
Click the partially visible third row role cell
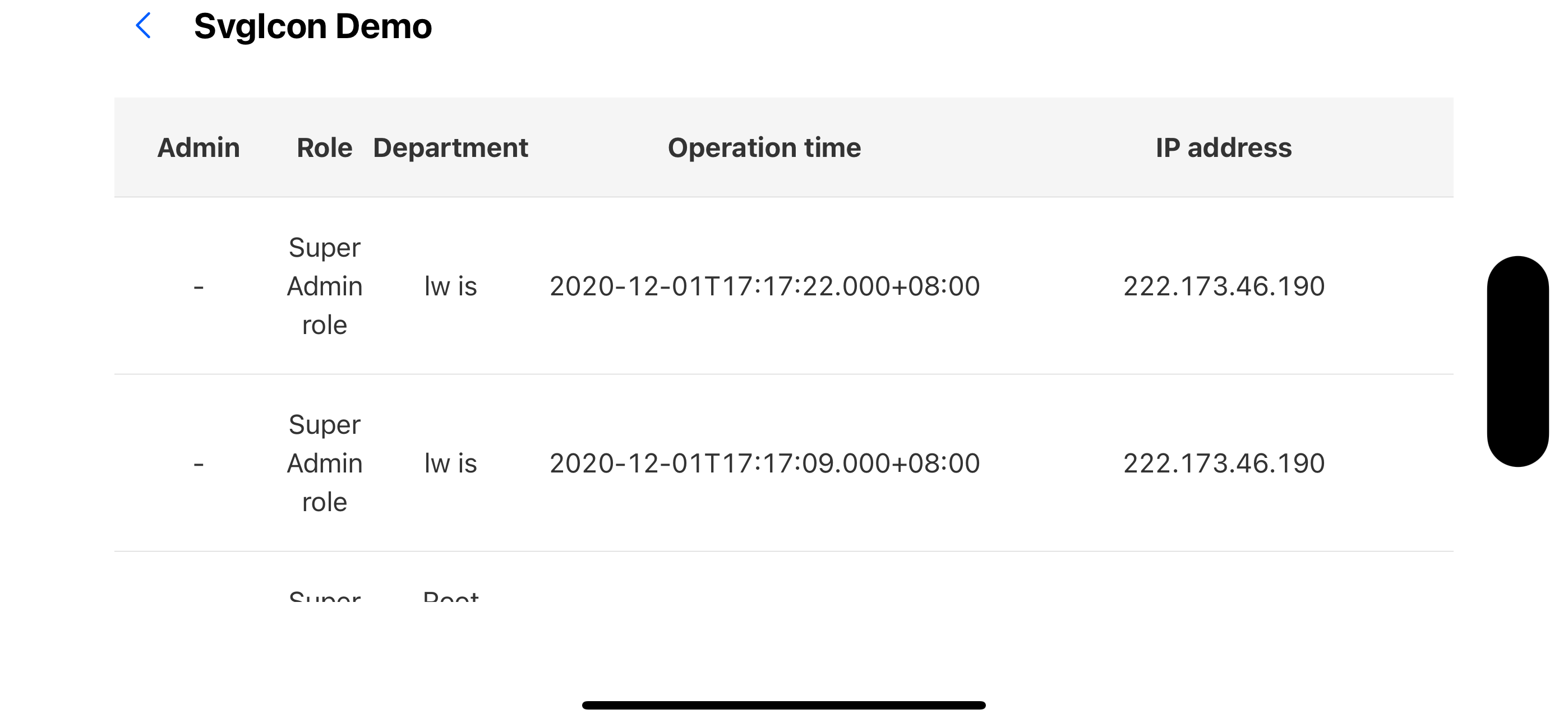325,596
